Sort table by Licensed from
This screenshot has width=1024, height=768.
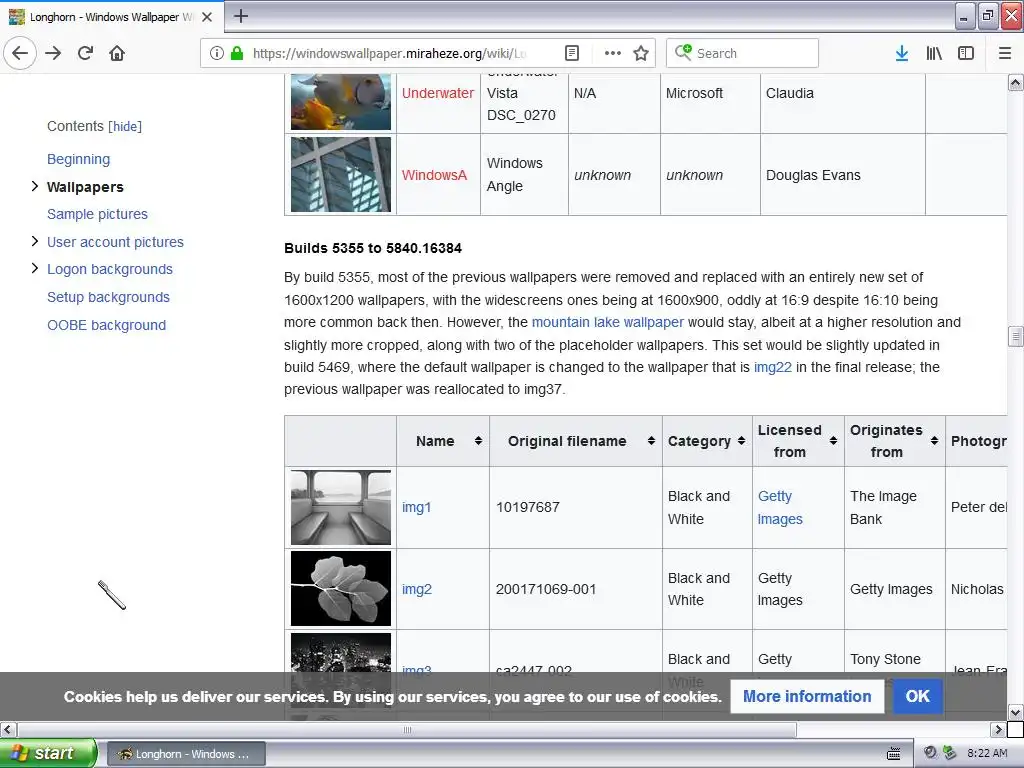[x=798, y=441]
